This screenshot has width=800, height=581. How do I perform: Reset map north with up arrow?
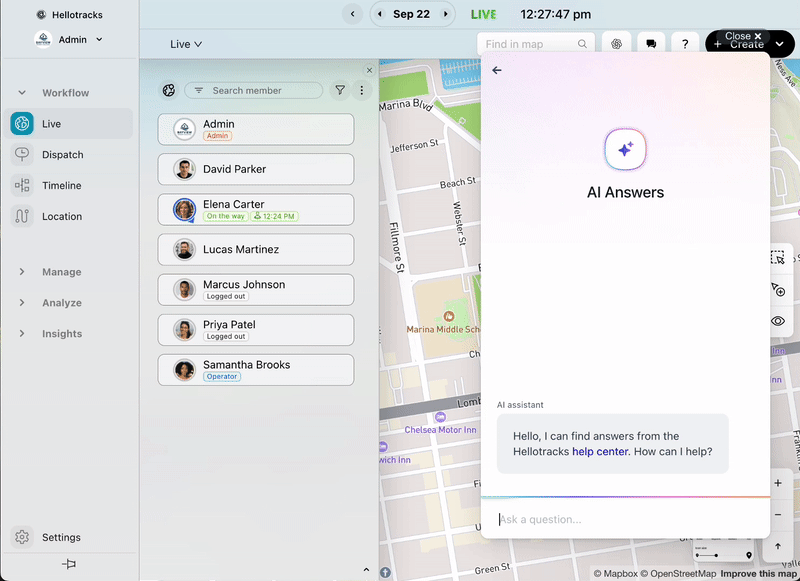pos(778,546)
